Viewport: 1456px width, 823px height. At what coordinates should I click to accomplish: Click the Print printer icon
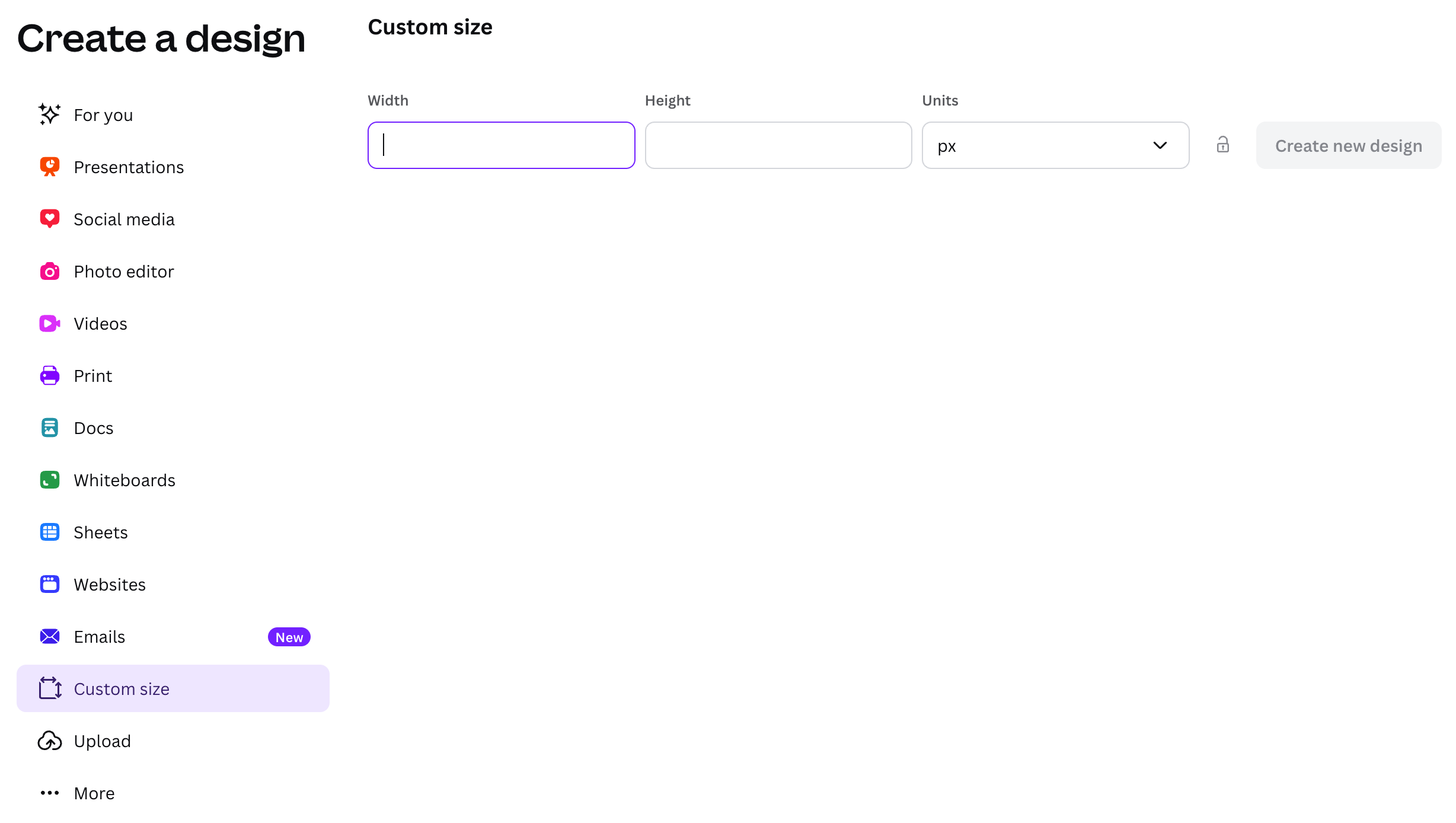(49, 376)
